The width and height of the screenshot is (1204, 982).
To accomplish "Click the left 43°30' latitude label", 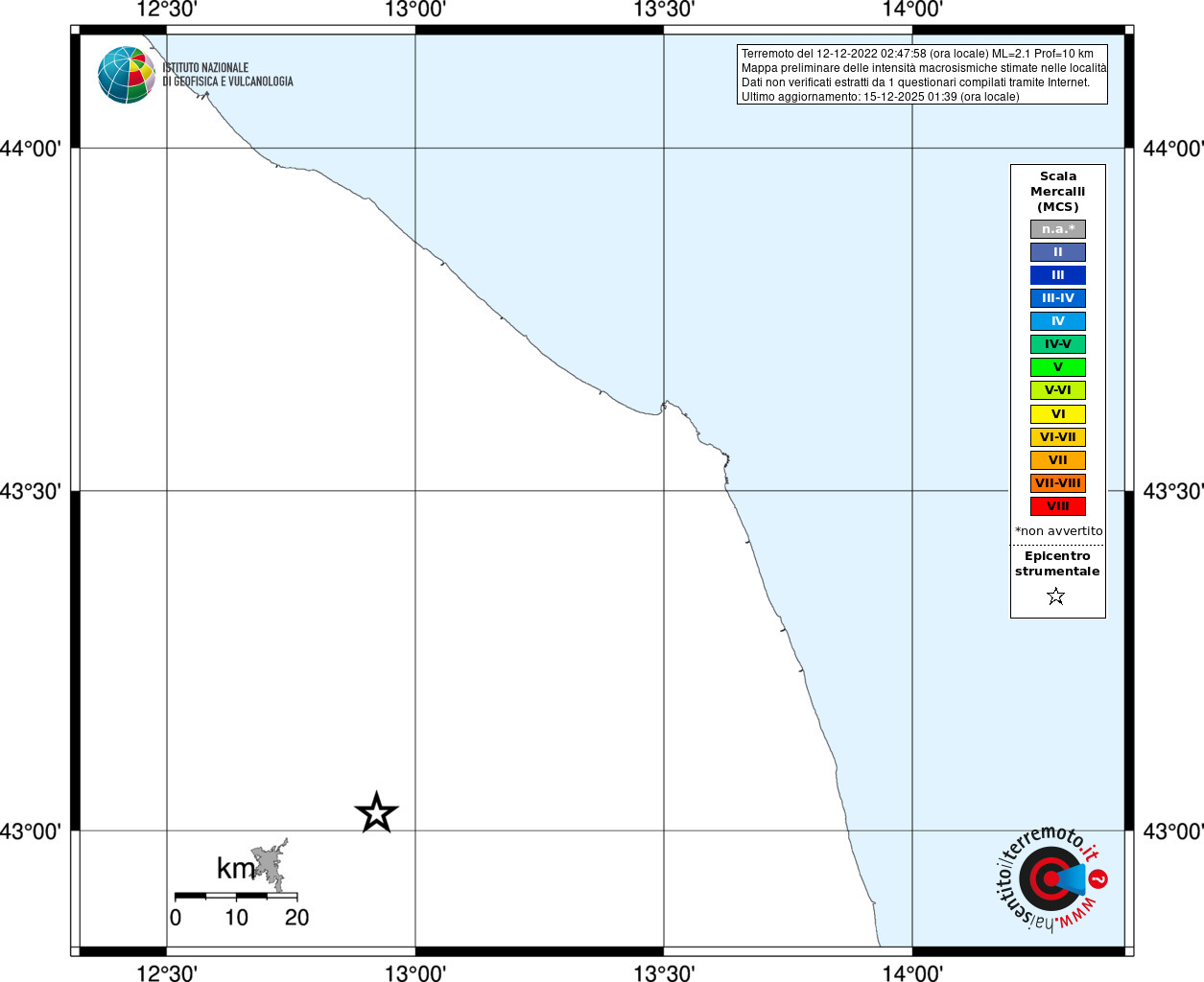I will click(x=31, y=491).
